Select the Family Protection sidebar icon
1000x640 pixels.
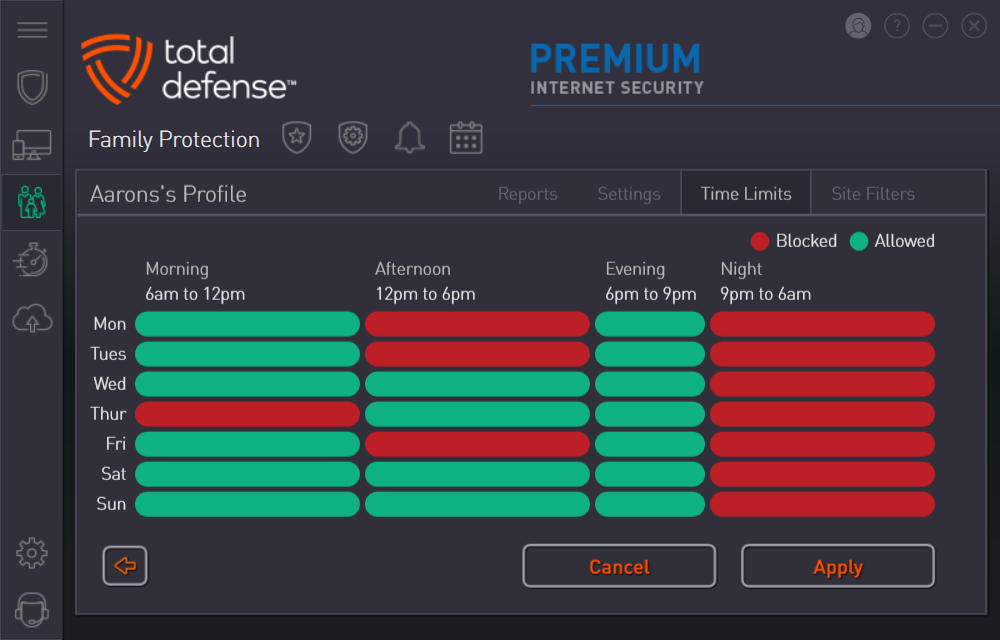pos(32,201)
